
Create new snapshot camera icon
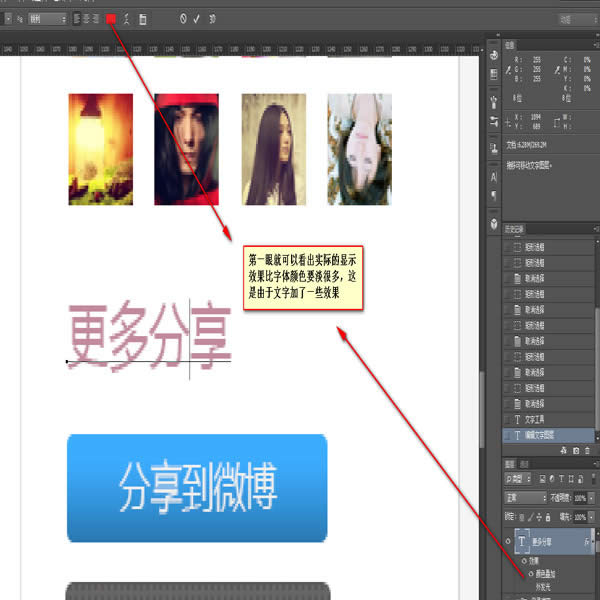tap(576, 450)
